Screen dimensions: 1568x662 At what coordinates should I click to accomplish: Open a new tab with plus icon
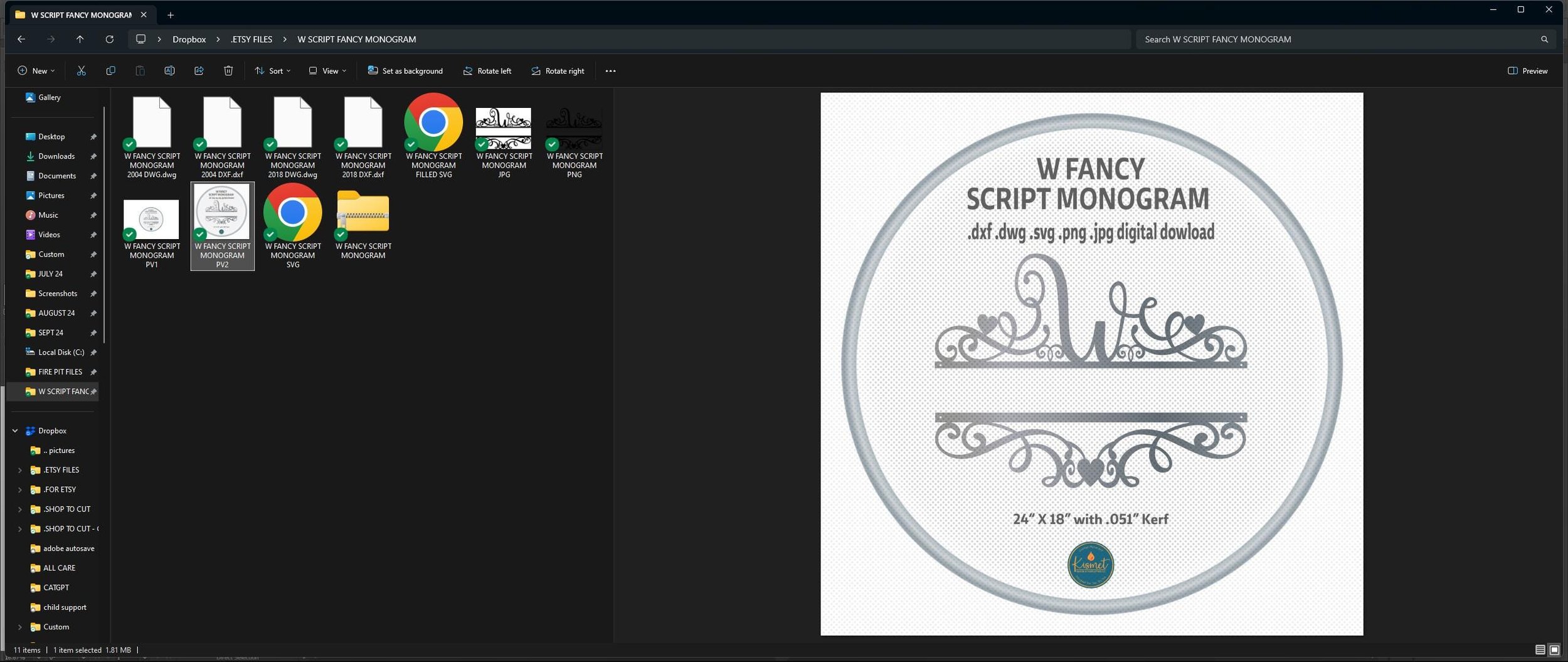coord(170,14)
